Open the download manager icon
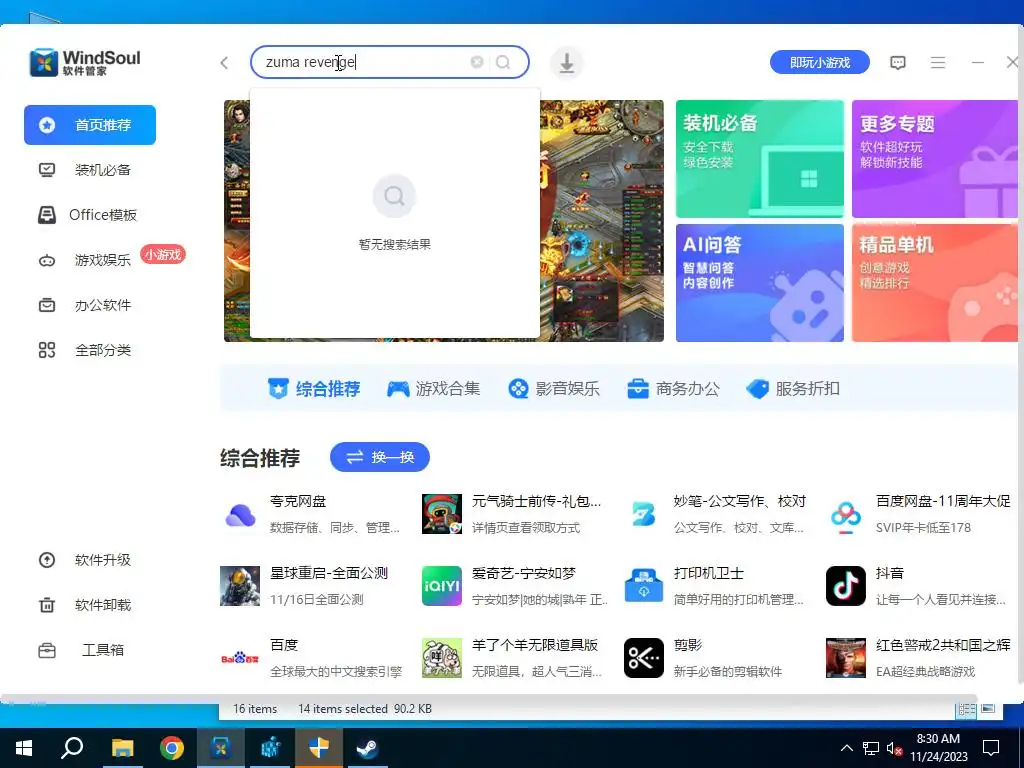1024x768 pixels. pos(566,63)
